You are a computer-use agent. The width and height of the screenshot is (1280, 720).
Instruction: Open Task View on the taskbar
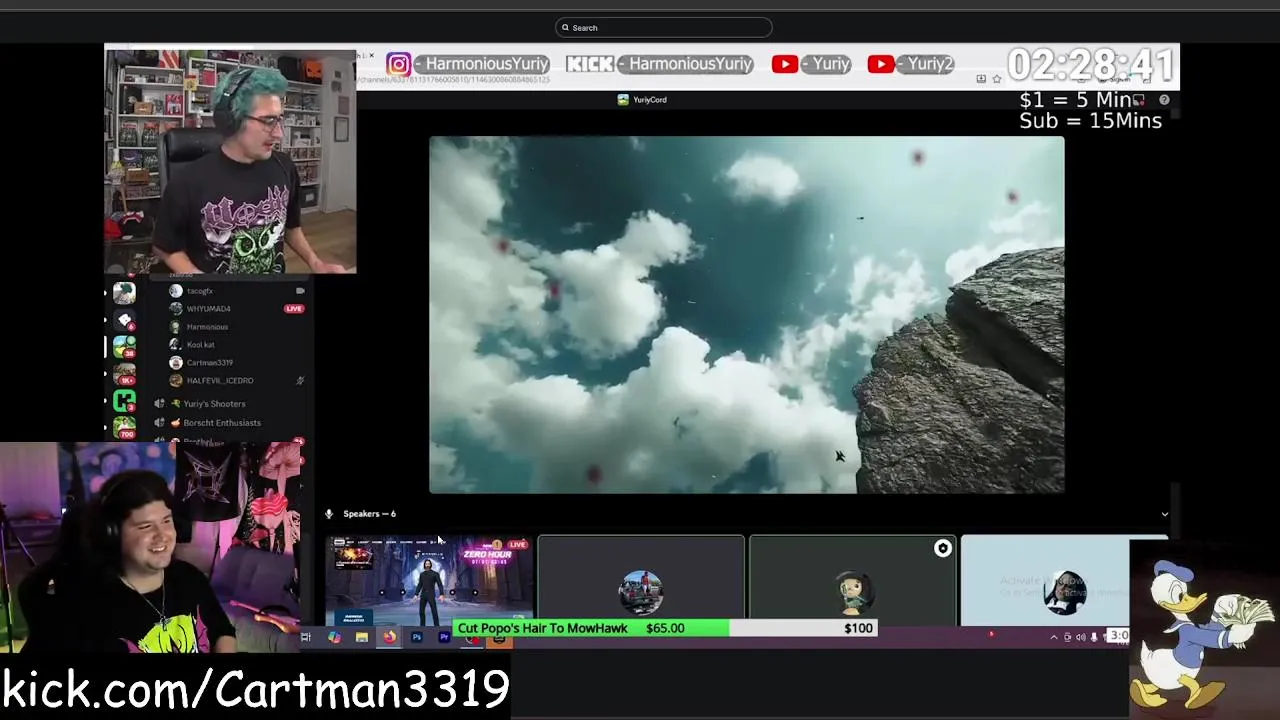point(306,637)
